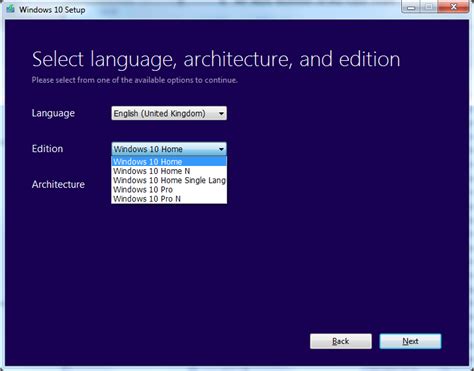Pick Windows 10 Home Single Language option
This screenshot has height=371, width=474.
point(169,180)
